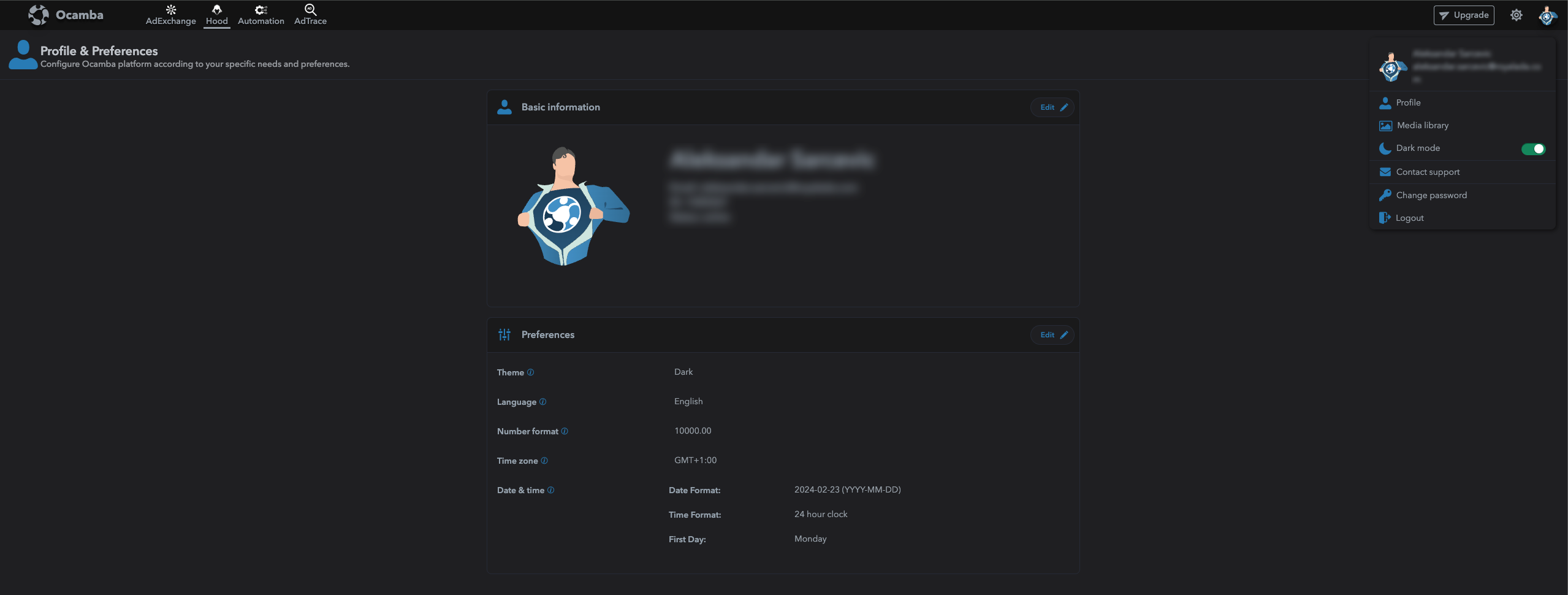Choose Change password in user menu

point(1431,195)
